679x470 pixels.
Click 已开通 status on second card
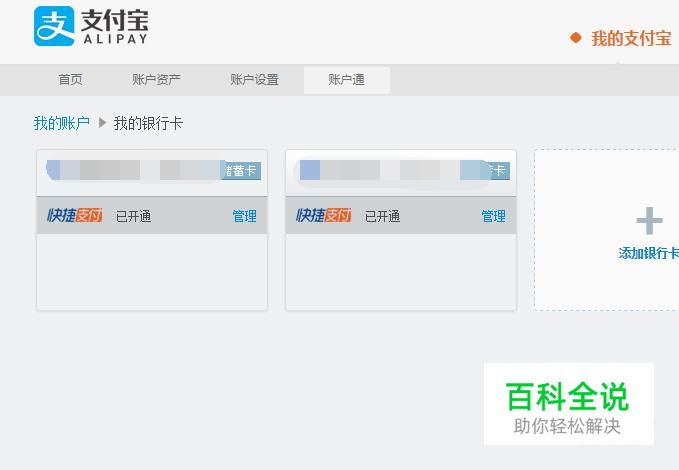click(x=382, y=216)
